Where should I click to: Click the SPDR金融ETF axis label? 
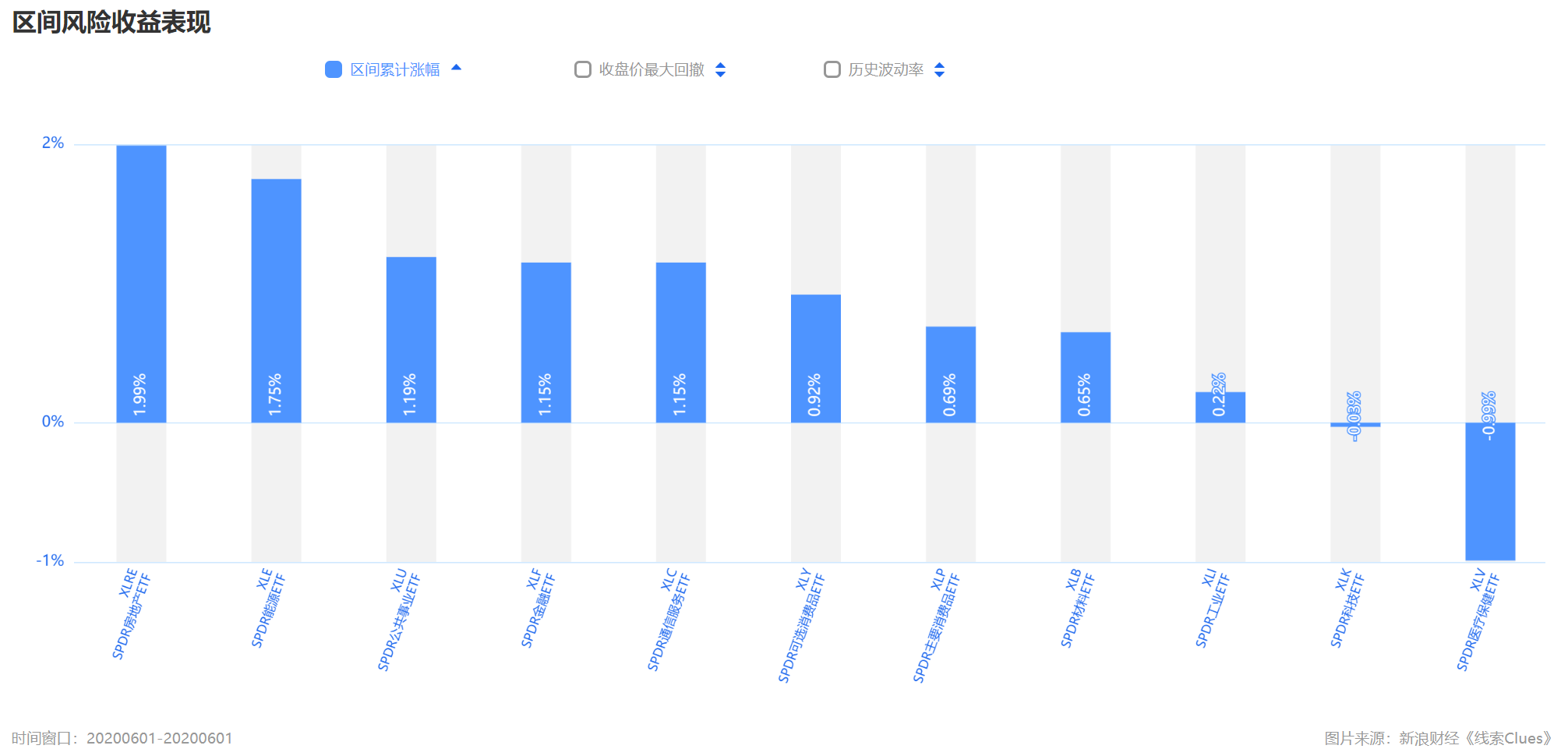click(x=538, y=609)
